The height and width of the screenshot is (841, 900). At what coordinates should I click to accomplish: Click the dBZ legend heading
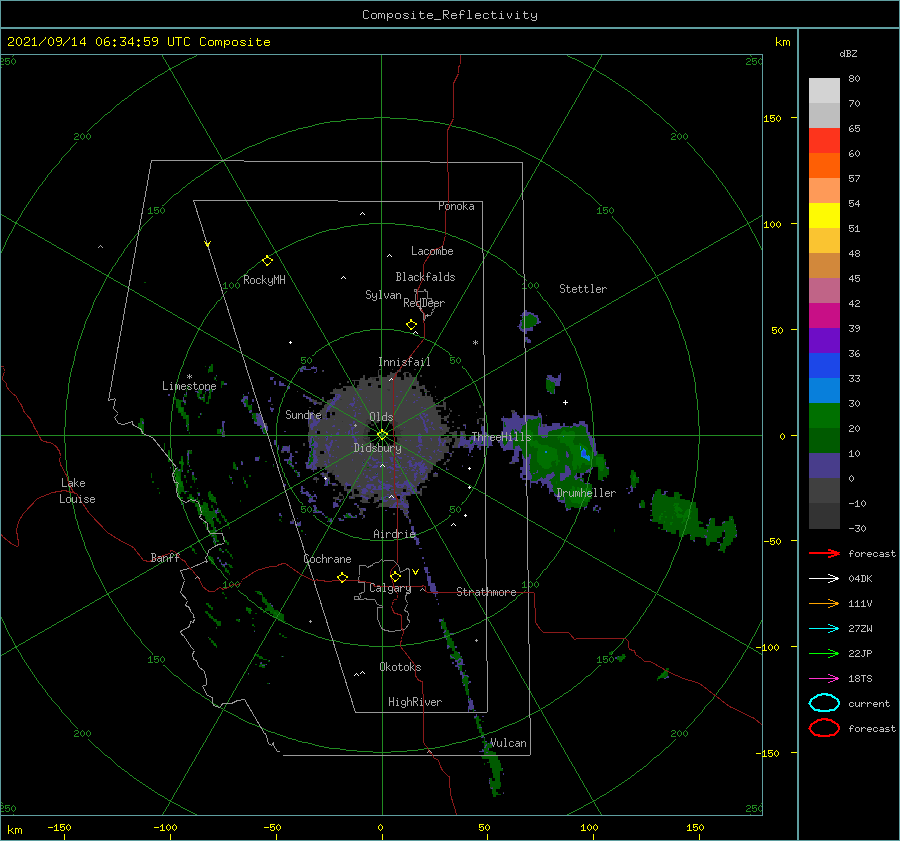coord(848,53)
